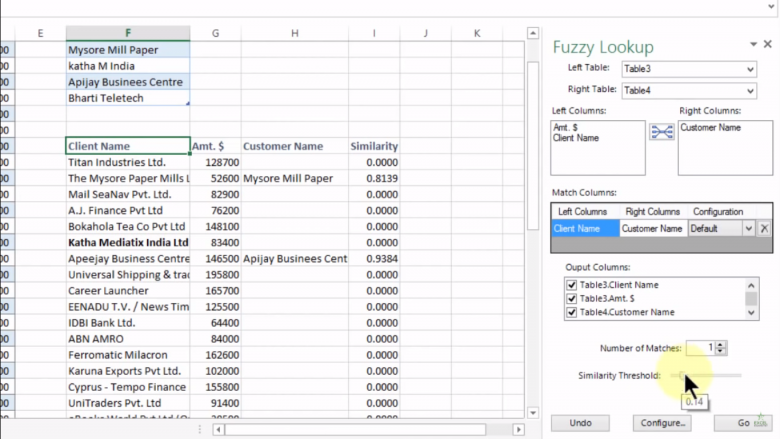Select the Katha Mediatix India Ltd cell
The width and height of the screenshot is (780, 439).
point(128,243)
